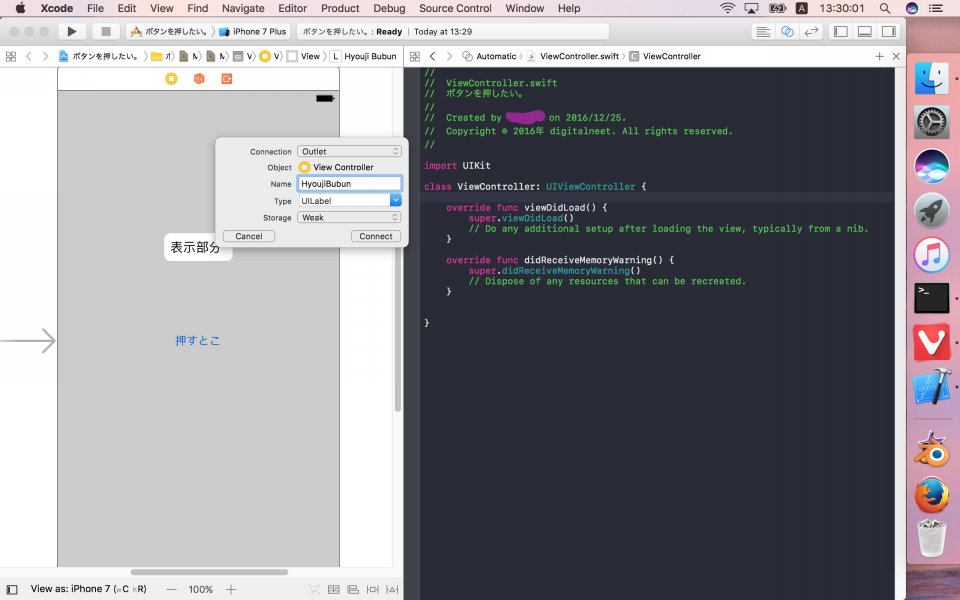Open related items menu in storyboard jump bar
The image size is (960, 600).
11,56
